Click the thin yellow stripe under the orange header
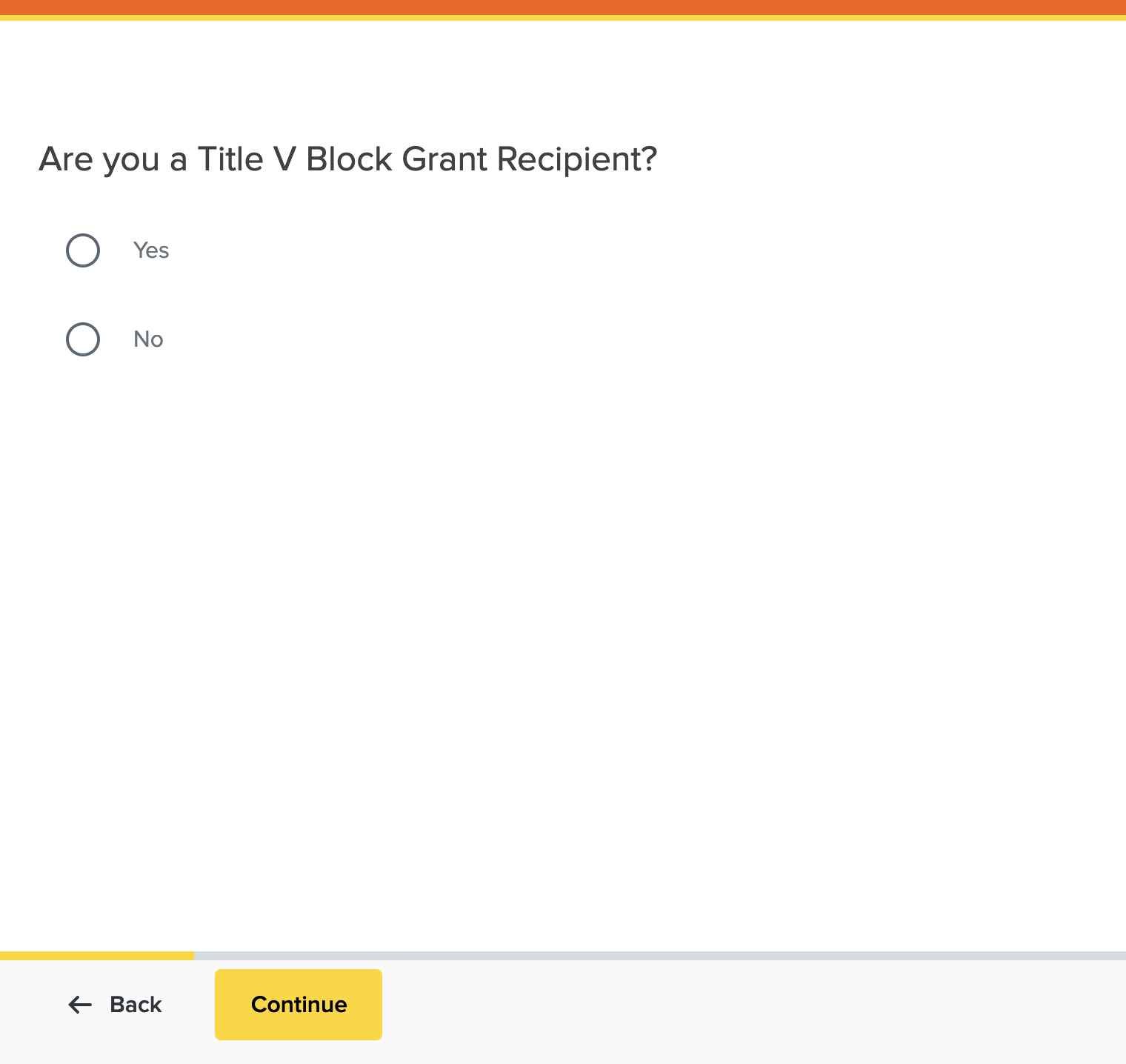 coord(563,18)
